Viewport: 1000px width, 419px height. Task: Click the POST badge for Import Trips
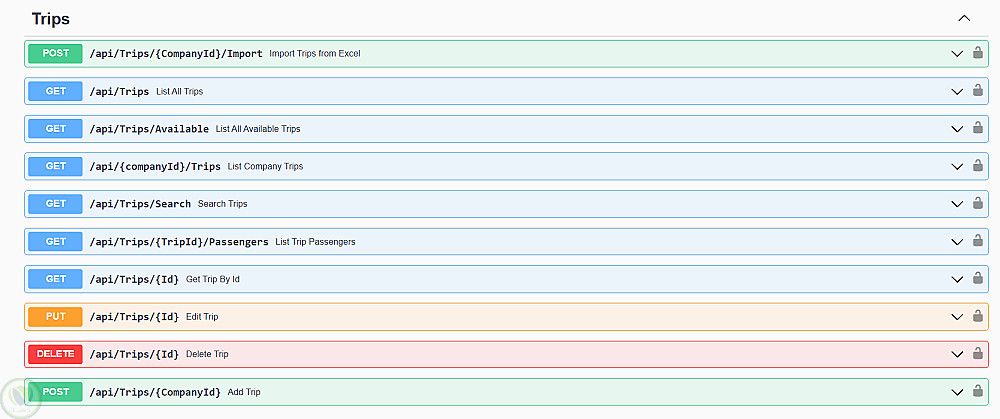click(x=56, y=53)
